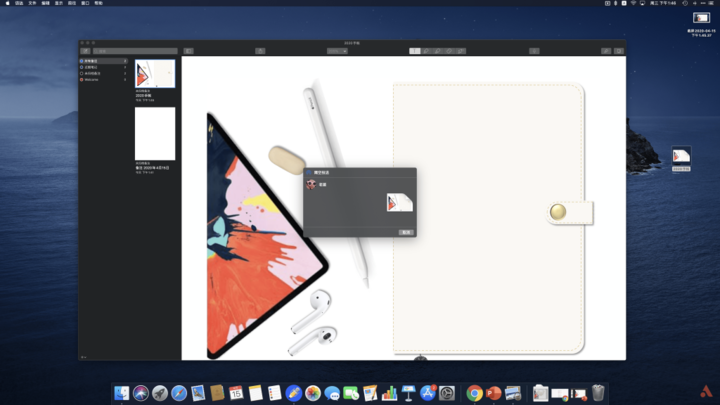Open the blank note dated 2020年4月15日
Image resolution: width=720 pixels, height=405 pixels.
155,134
